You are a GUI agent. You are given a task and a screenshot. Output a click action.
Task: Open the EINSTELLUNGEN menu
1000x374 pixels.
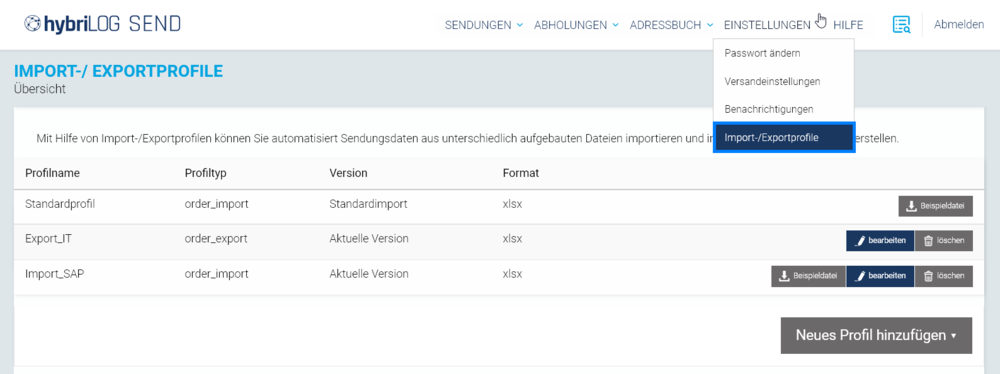(767, 25)
